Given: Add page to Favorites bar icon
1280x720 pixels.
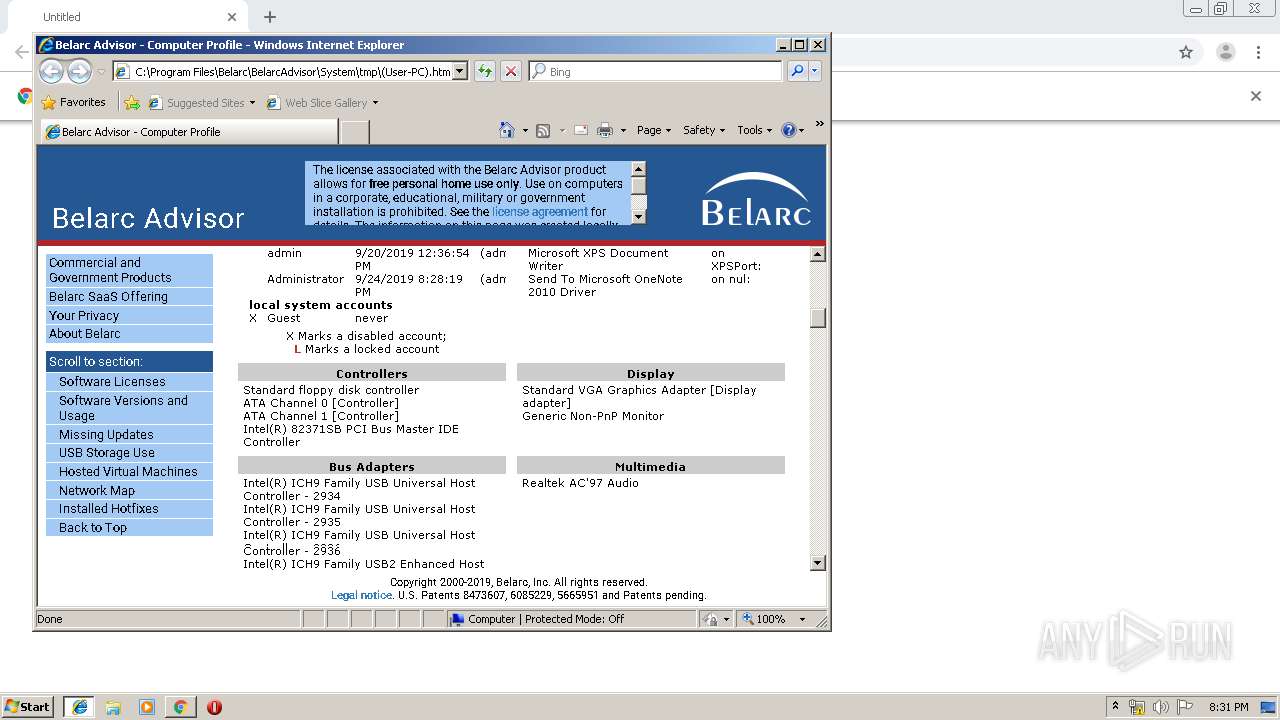Looking at the screenshot, I should [132, 102].
